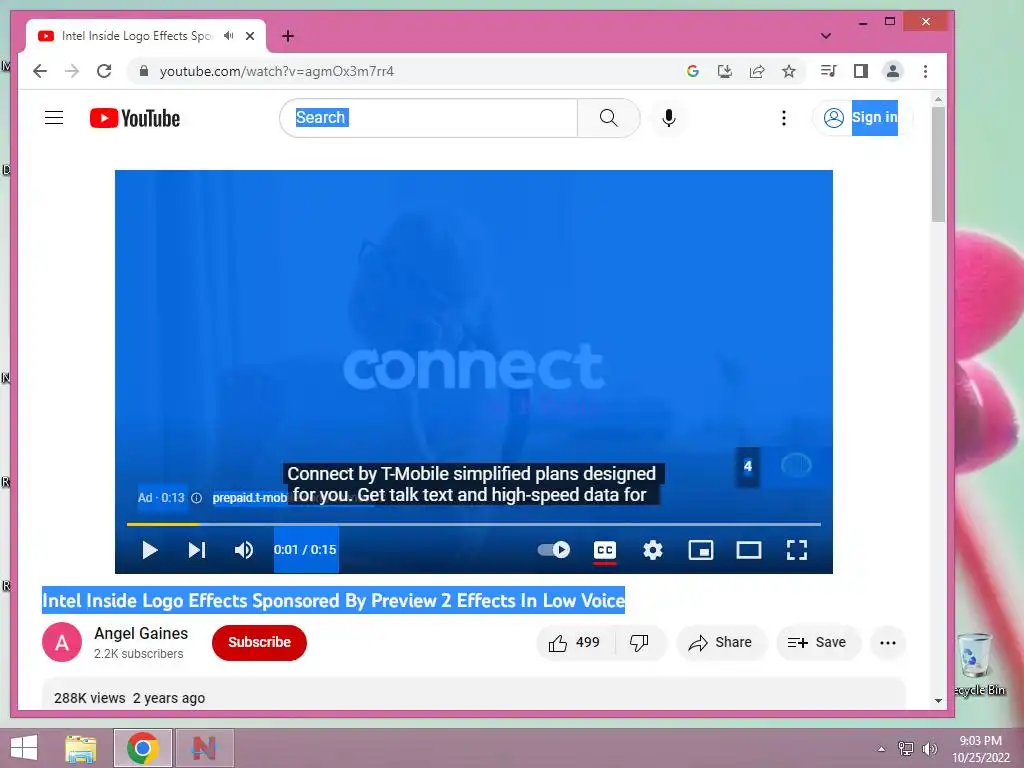Go back in Chrome
1024x768 pixels.
coord(40,71)
